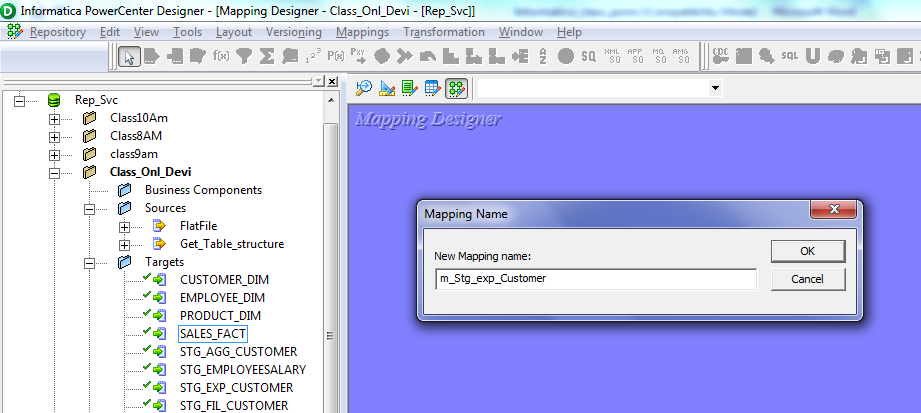Click the P(x) Stored Procedure icon
Viewport: 921px width, 413px height.
(x=335, y=56)
